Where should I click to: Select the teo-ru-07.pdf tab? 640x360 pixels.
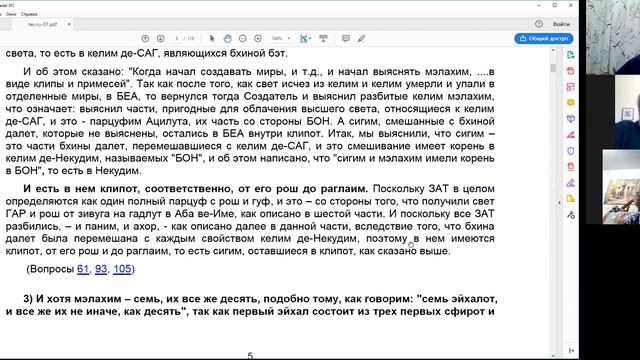click(x=42, y=24)
